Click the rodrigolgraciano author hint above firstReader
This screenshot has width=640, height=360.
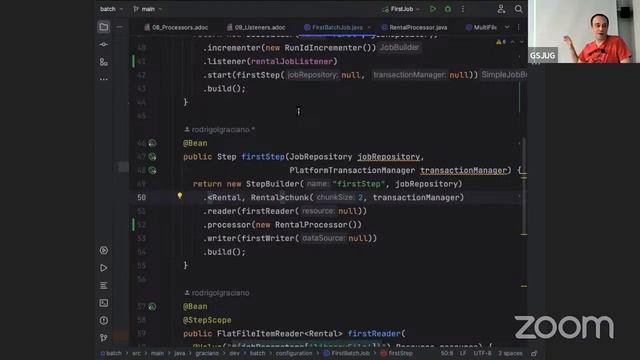217,293
